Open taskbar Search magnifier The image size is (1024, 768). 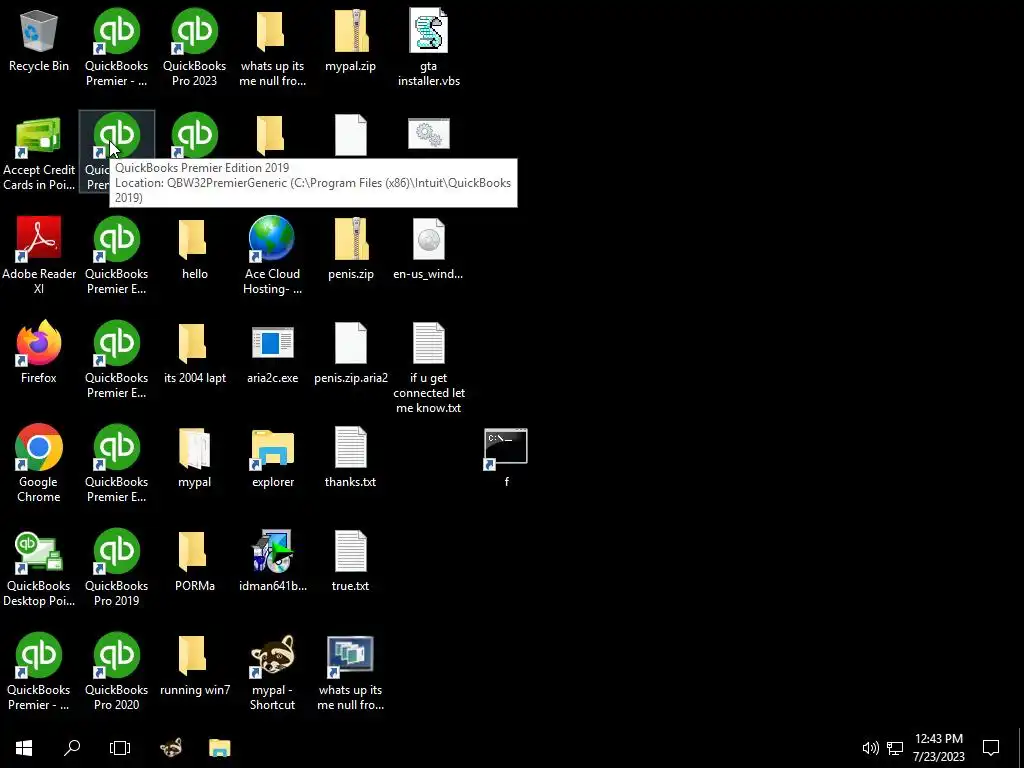pyautogui.click(x=72, y=748)
